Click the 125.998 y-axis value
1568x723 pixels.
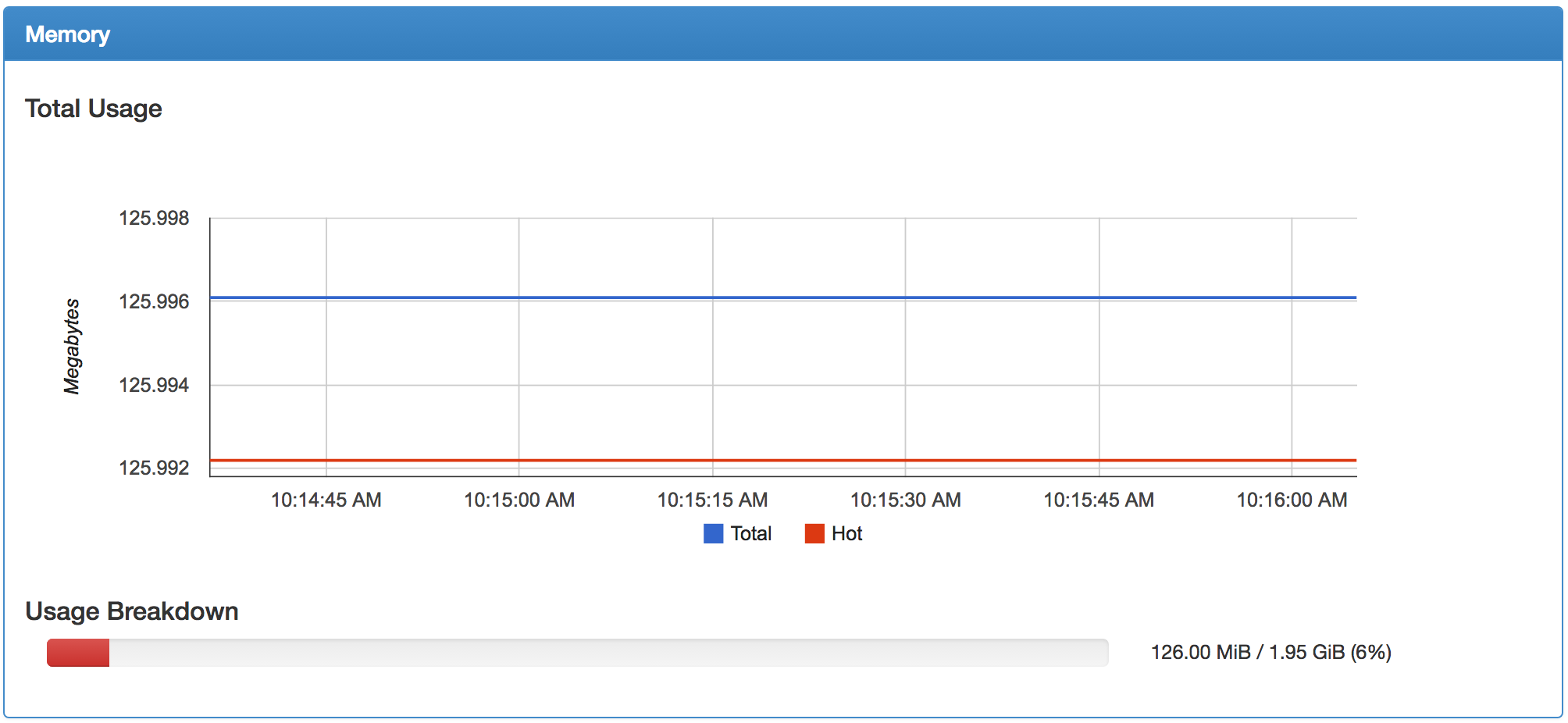tap(154, 218)
